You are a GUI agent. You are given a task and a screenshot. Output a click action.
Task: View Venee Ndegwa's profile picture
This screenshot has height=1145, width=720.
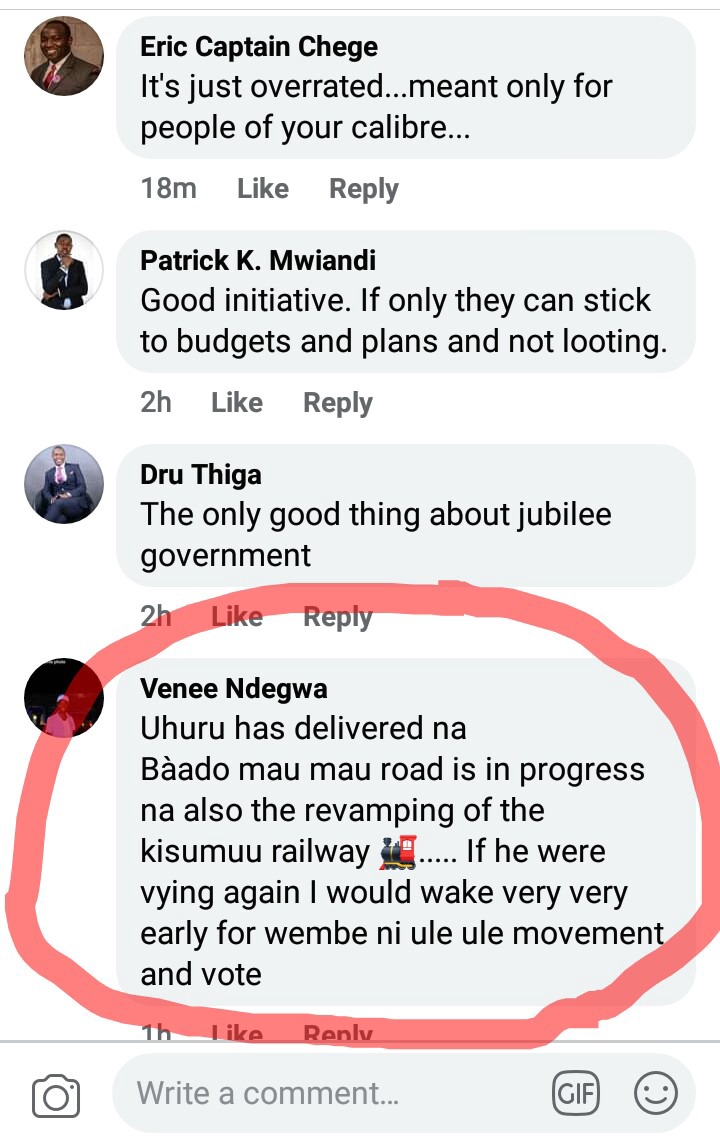[x=64, y=697]
